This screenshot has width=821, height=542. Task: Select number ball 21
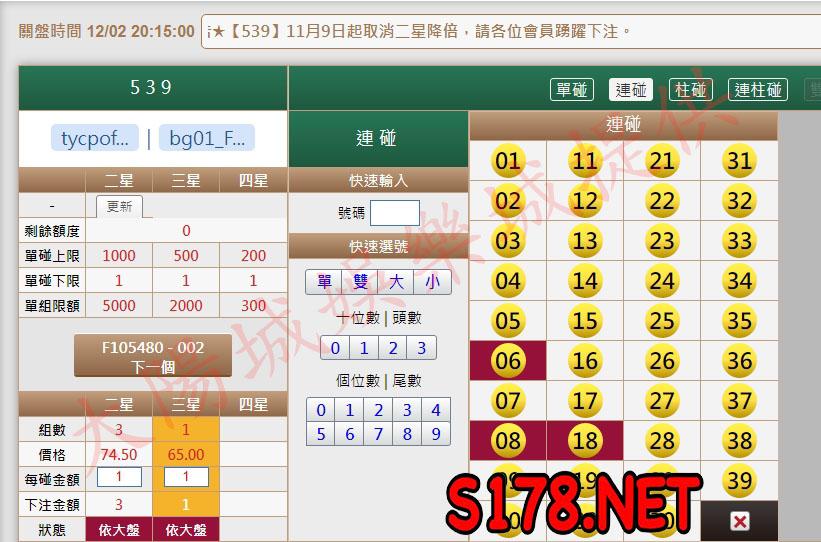pyautogui.click(x=662, y=161)
